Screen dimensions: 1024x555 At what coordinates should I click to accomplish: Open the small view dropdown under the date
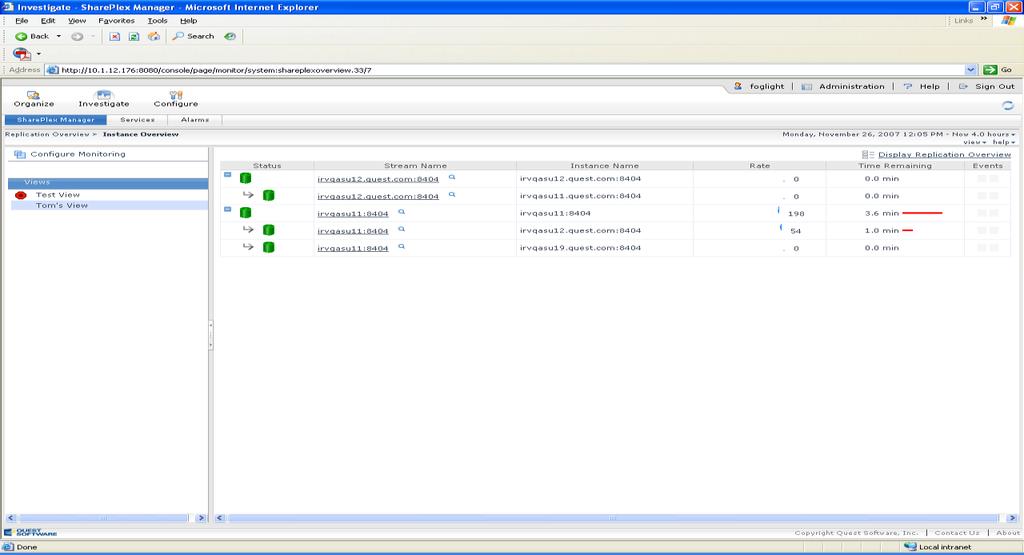[x=974, y=142]
